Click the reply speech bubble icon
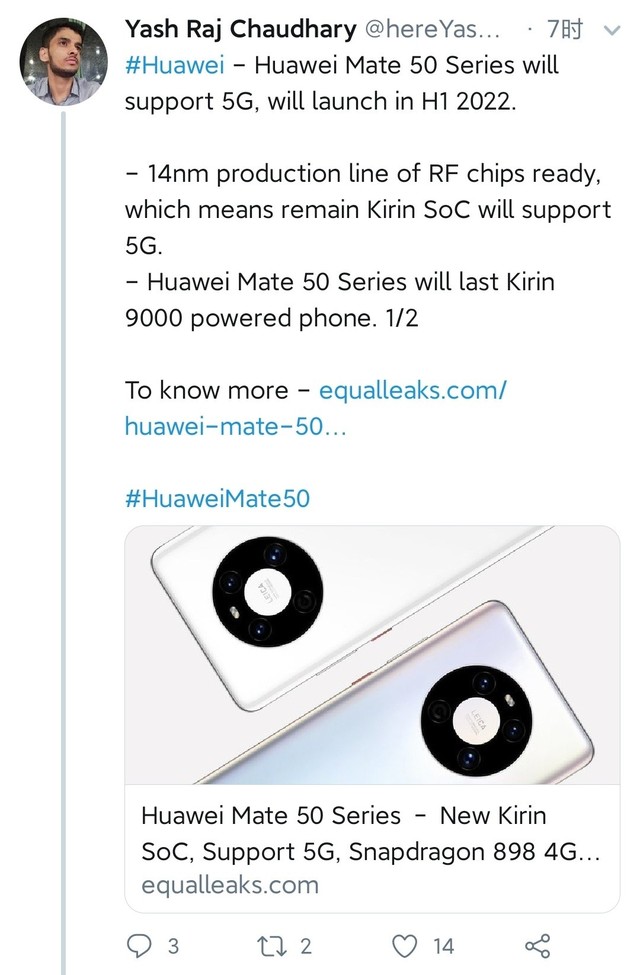The width and height of the screenshot is (640, 975). pyautogui.click(x=141, y=945)
